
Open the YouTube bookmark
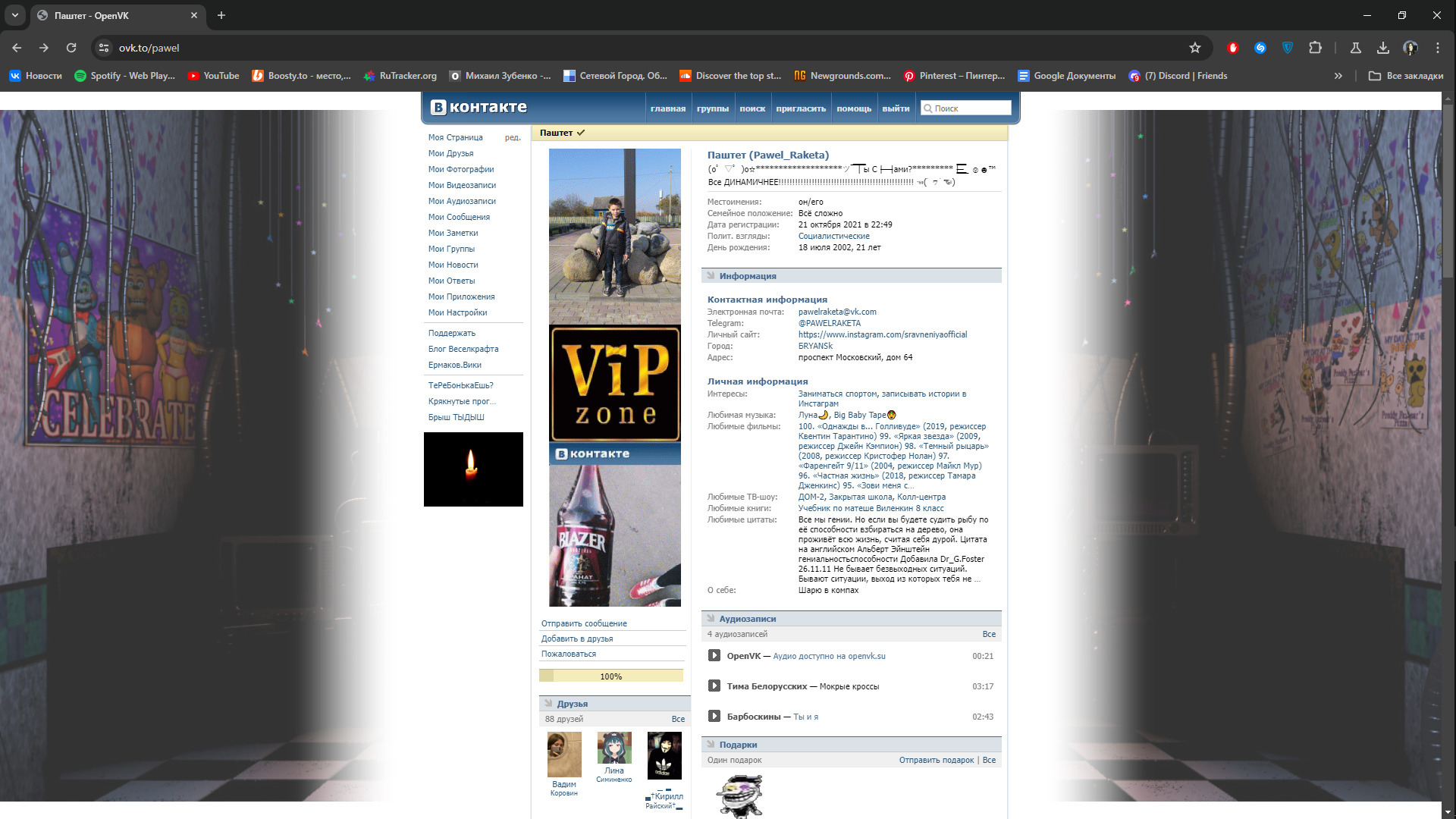[x=213, y=76]
